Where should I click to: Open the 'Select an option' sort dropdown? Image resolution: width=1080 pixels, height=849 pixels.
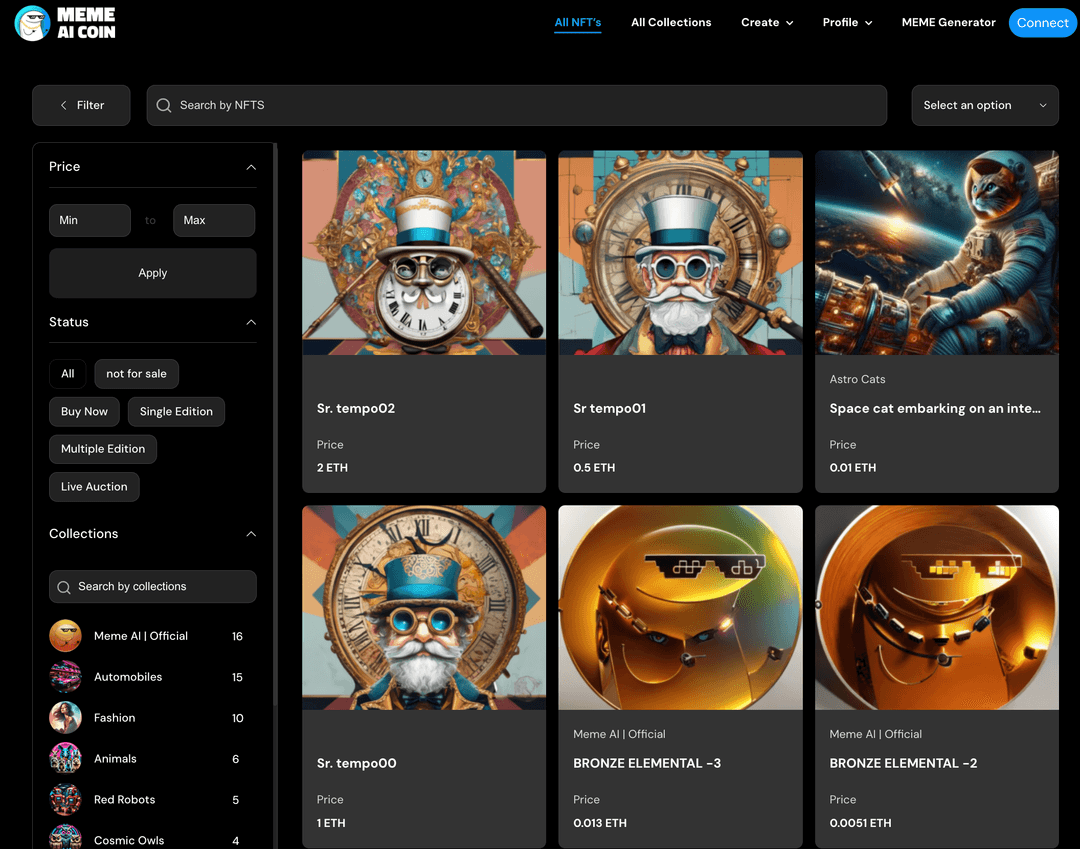pyautogui.click(x=984, y=105)
